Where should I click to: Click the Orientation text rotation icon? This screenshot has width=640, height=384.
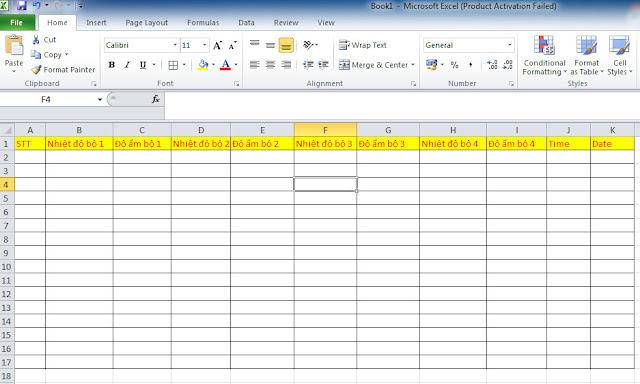click(309, 45)
